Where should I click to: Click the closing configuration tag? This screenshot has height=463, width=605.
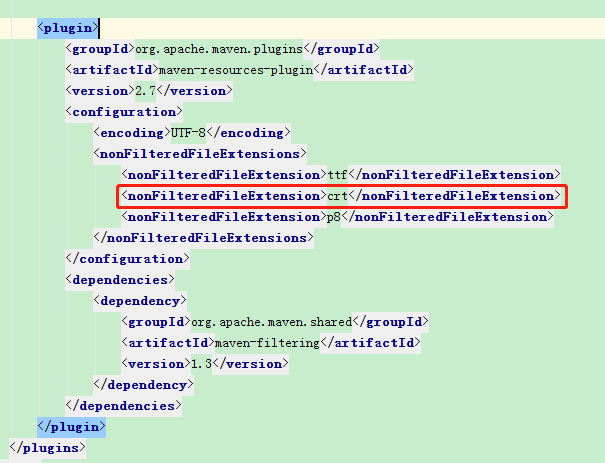[127, 259]
